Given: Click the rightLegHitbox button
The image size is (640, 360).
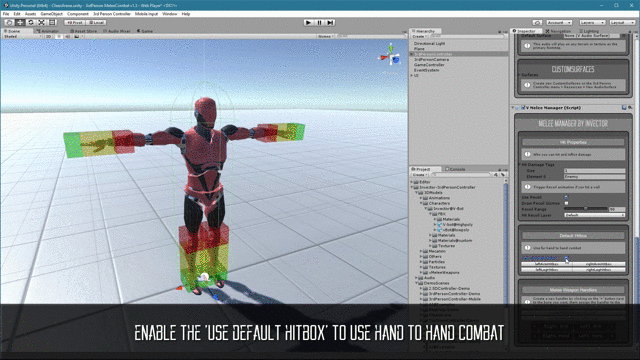Looking at the screenshot, I should pyautogui.click(x=599, y=269).
